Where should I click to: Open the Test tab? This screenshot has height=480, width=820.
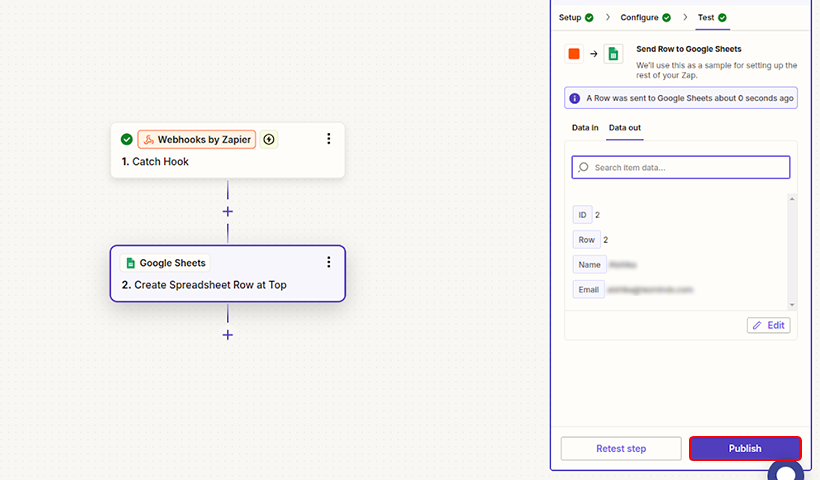pos(712,18)
